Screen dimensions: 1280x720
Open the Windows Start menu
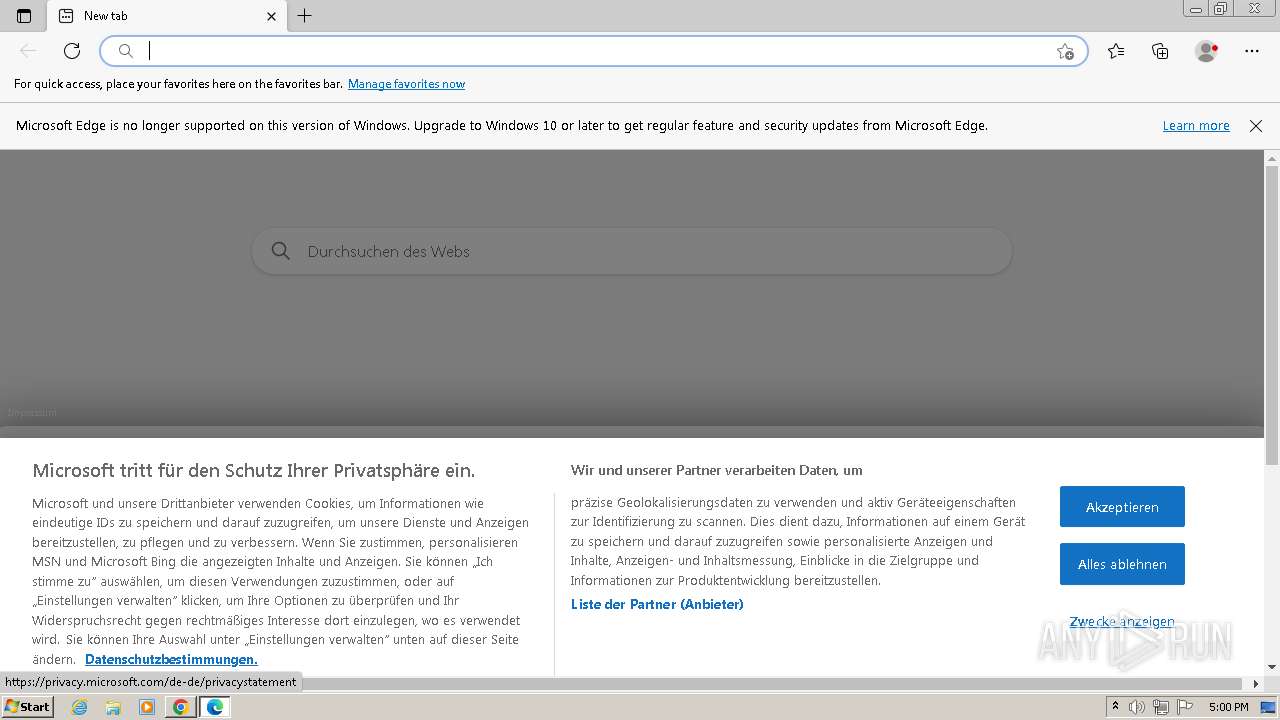click(27, 707)
